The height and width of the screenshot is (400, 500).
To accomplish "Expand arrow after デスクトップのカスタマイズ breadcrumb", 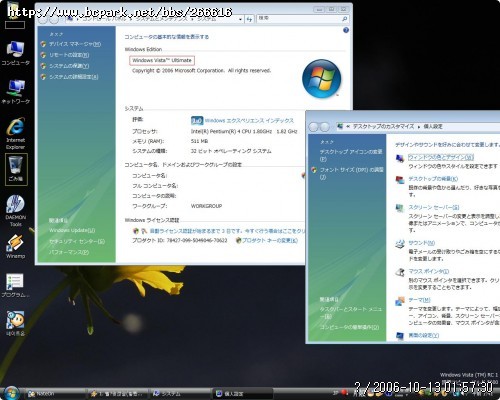I will click(419, 127).
